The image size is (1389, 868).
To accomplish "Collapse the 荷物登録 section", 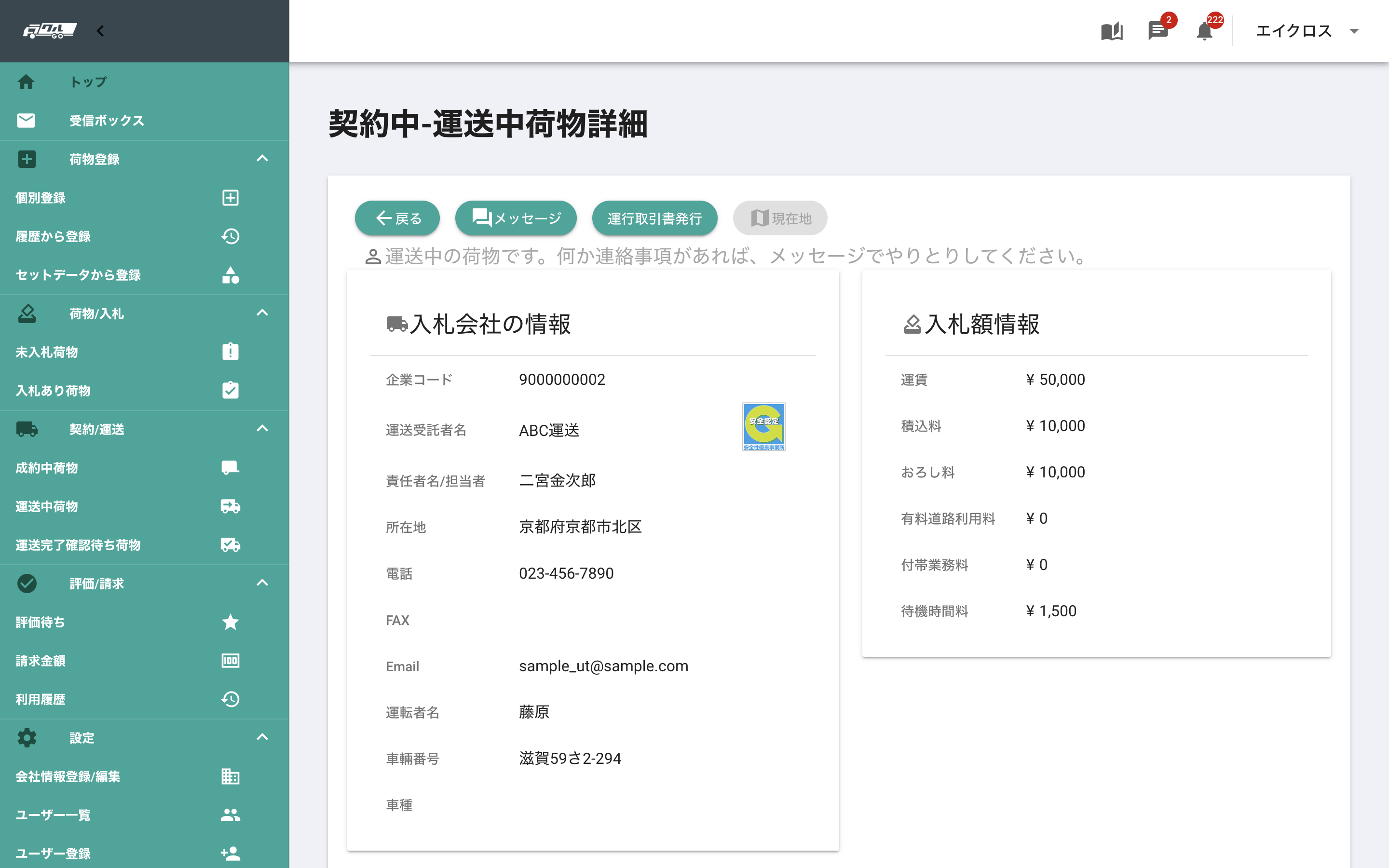I will click(262, 159).
